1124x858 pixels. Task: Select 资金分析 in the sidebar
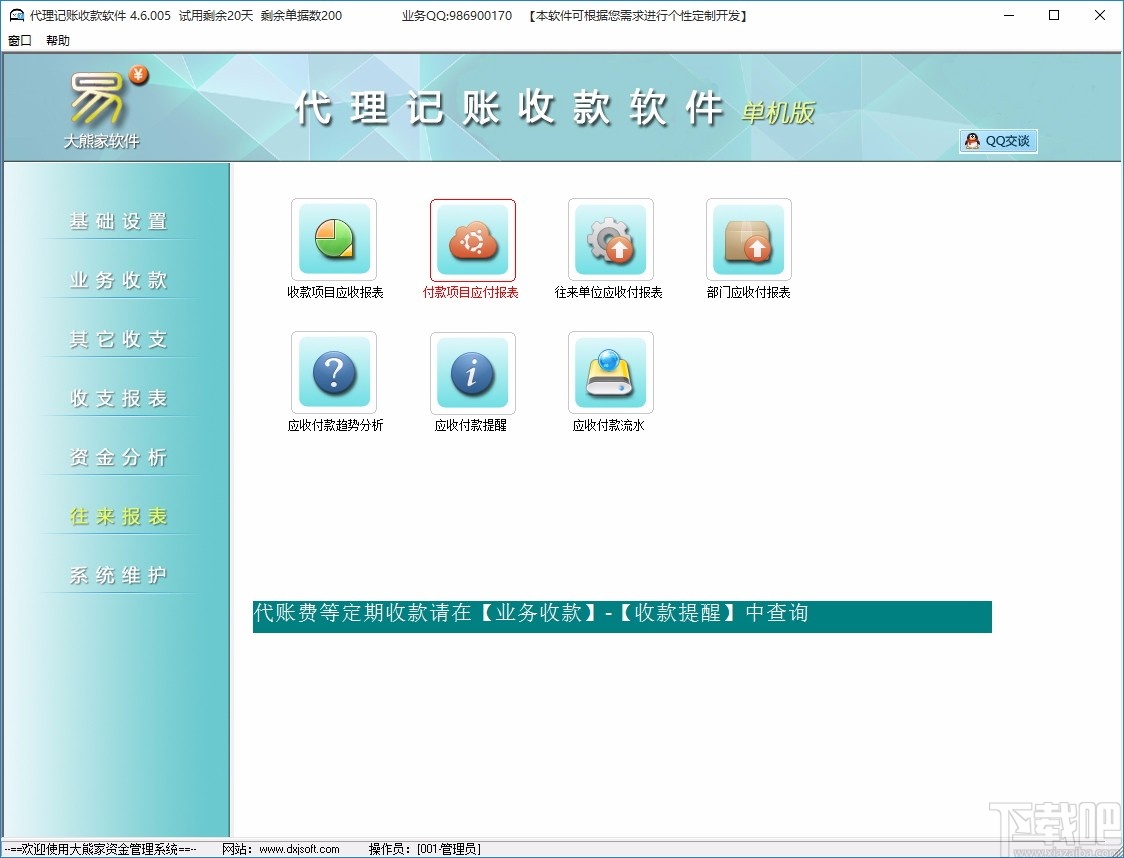click(x=118, y=457)
